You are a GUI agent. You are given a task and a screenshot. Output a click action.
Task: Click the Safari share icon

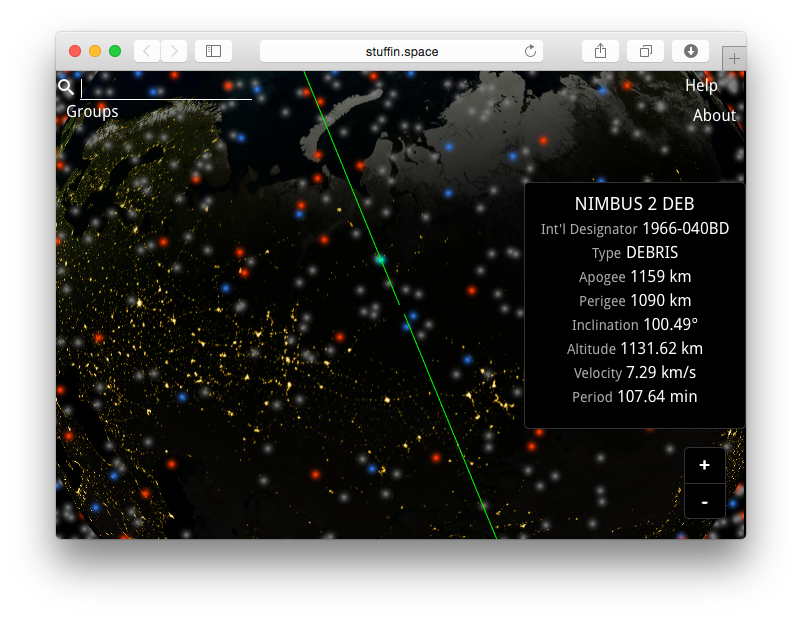601,51
